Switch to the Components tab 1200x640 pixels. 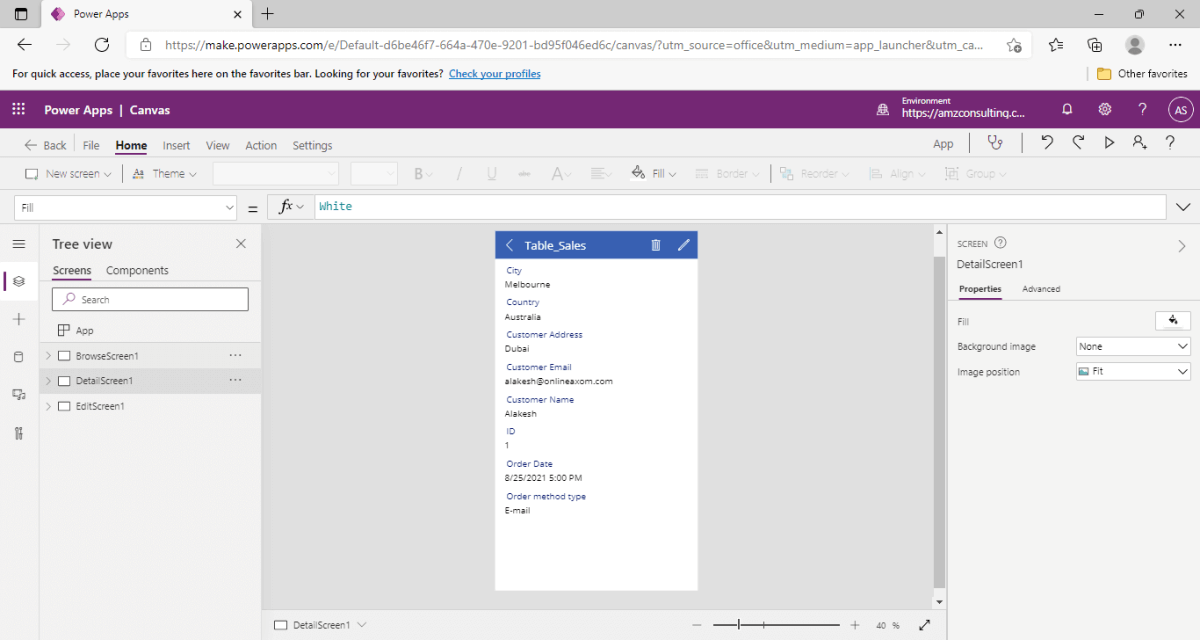coord(137,271)
